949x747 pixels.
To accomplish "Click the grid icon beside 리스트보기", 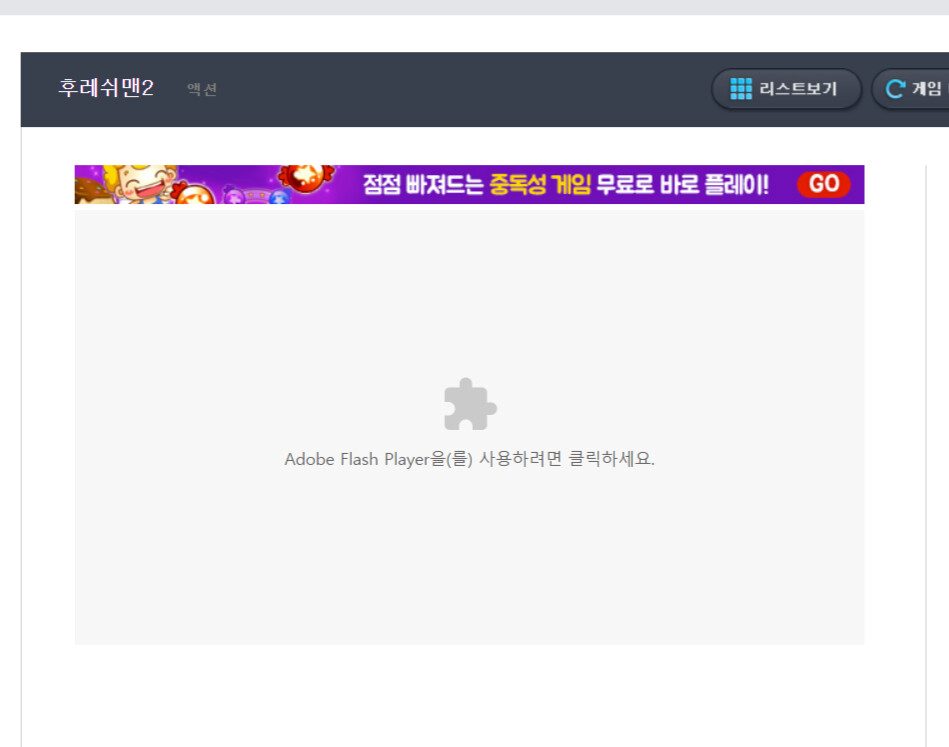I will tap(740, 89).
